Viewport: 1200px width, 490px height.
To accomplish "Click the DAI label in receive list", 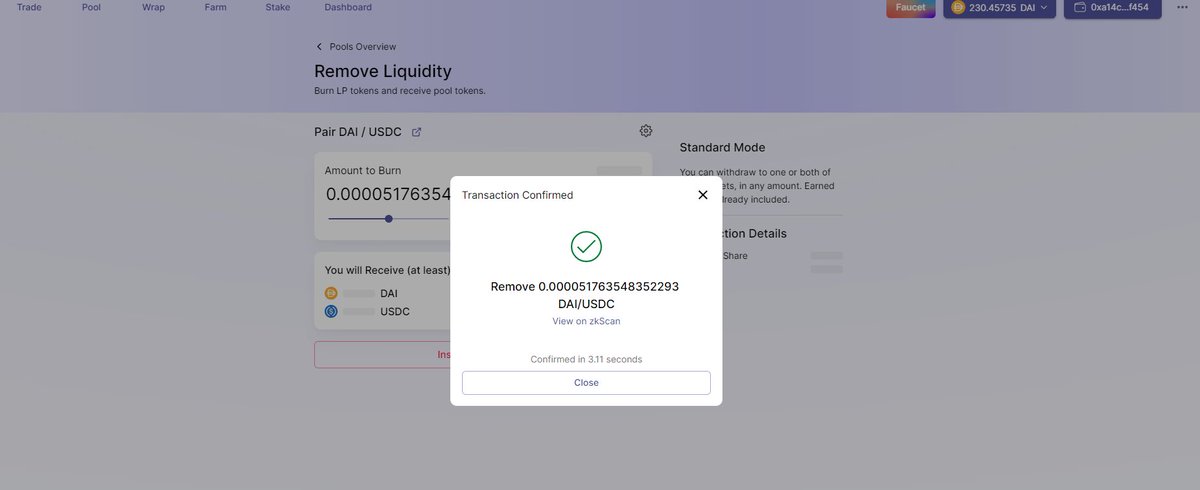I will tap(388, 293).
